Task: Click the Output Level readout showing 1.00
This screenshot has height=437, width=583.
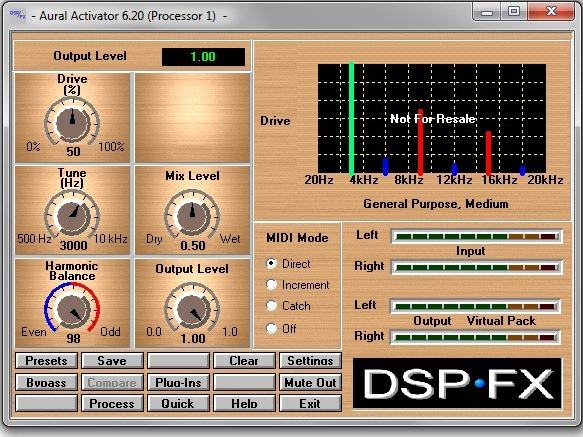Action: click(203, 57)
